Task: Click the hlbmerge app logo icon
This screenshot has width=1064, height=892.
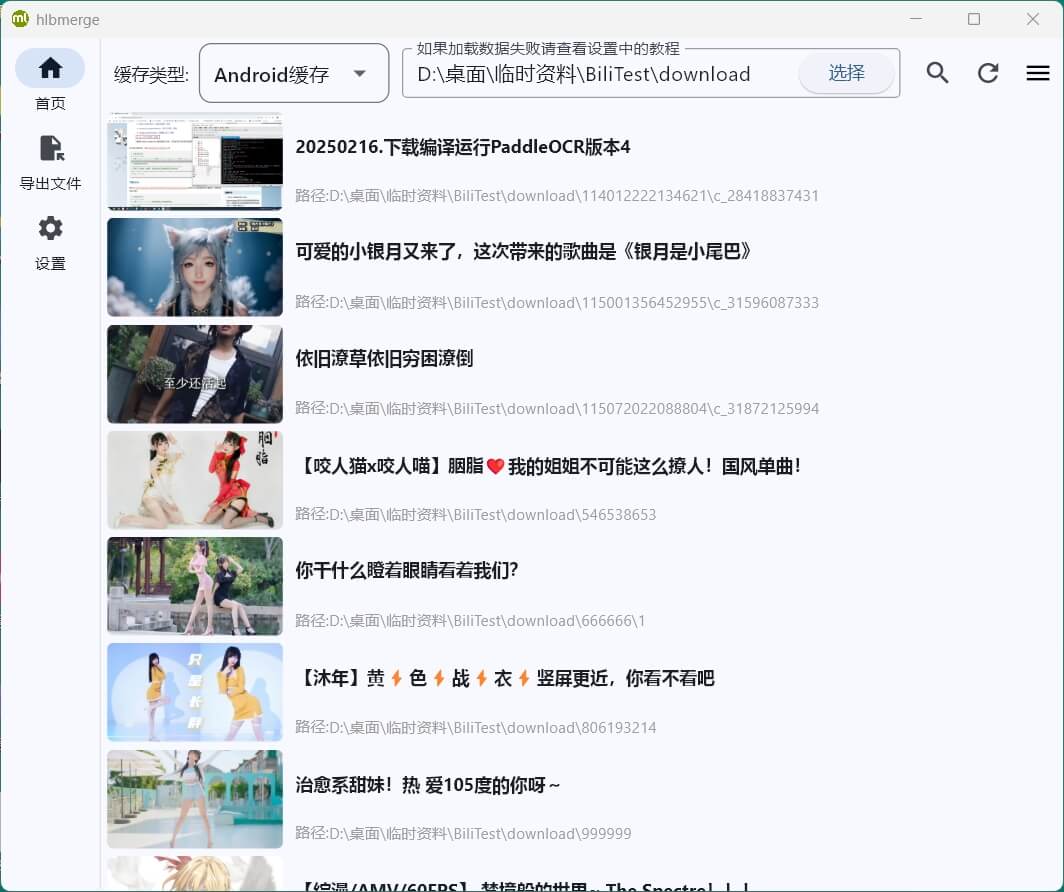Action: click(x=20, y=19)
